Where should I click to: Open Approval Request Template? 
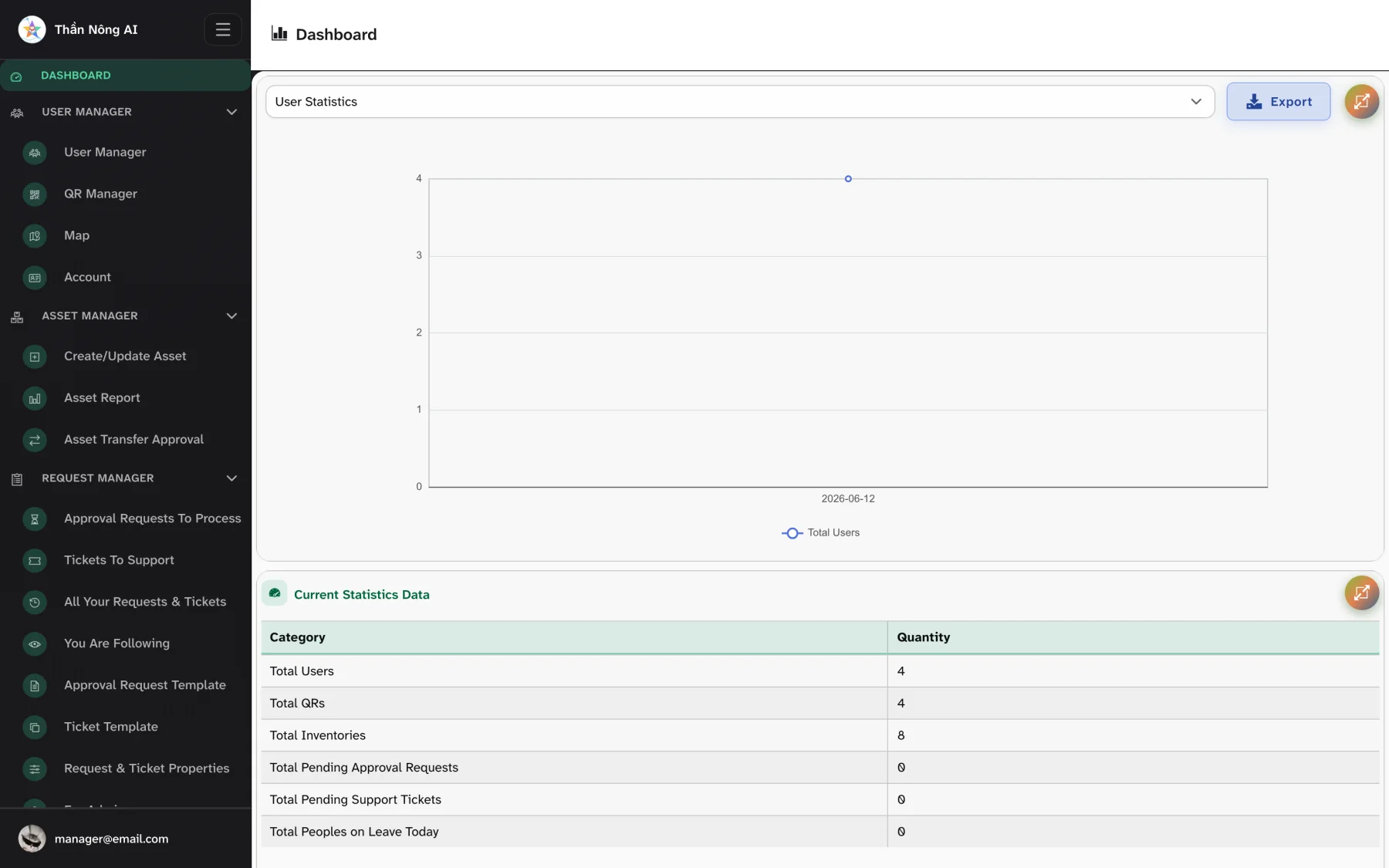click(145, 686)
